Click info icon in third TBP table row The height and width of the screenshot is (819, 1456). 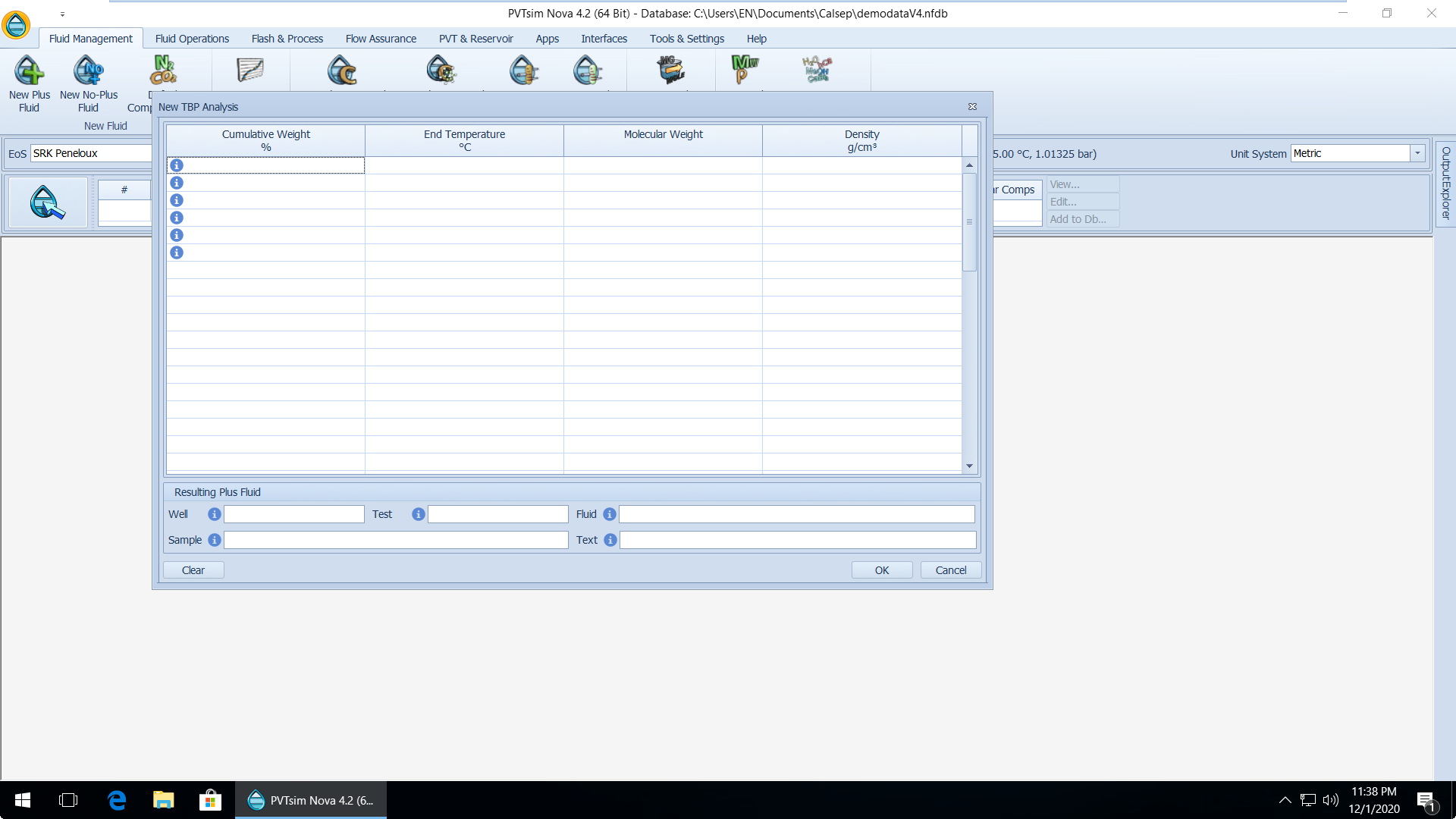tap(177, 200)
